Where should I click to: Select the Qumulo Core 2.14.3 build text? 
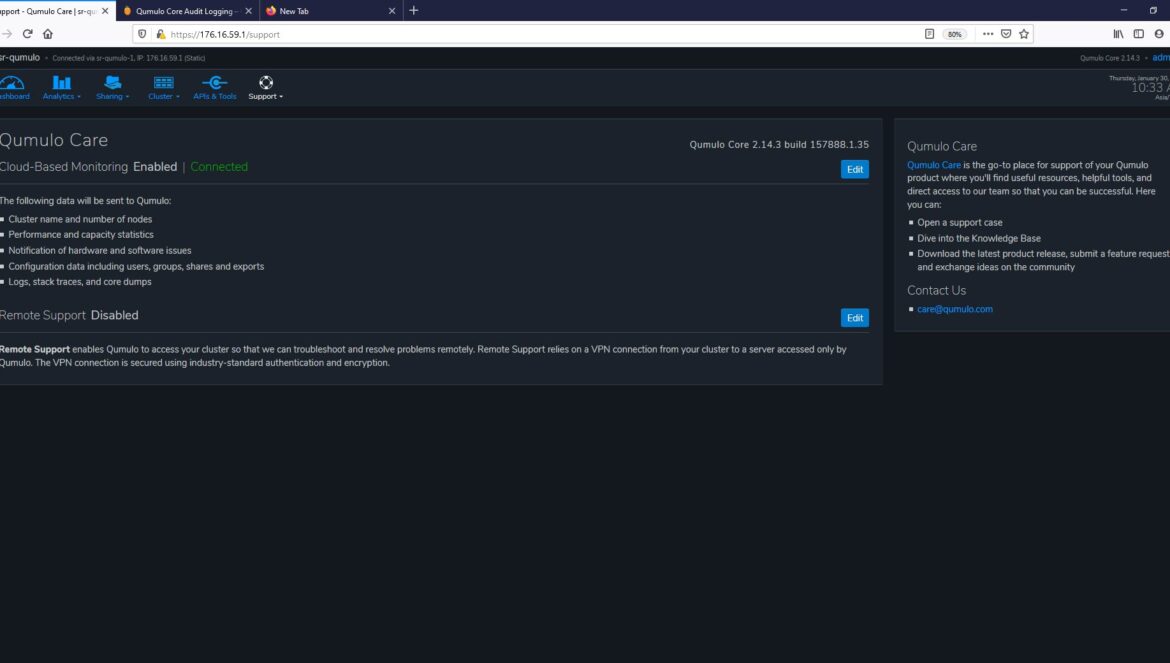[x=779, y=145]
